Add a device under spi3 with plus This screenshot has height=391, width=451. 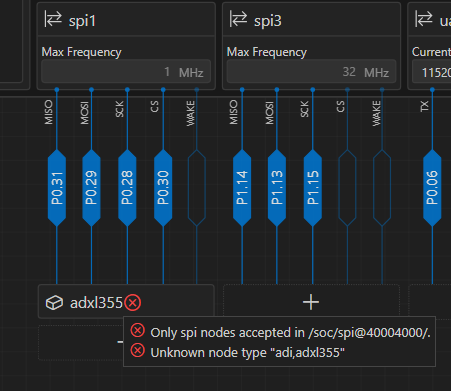(311, 302)
